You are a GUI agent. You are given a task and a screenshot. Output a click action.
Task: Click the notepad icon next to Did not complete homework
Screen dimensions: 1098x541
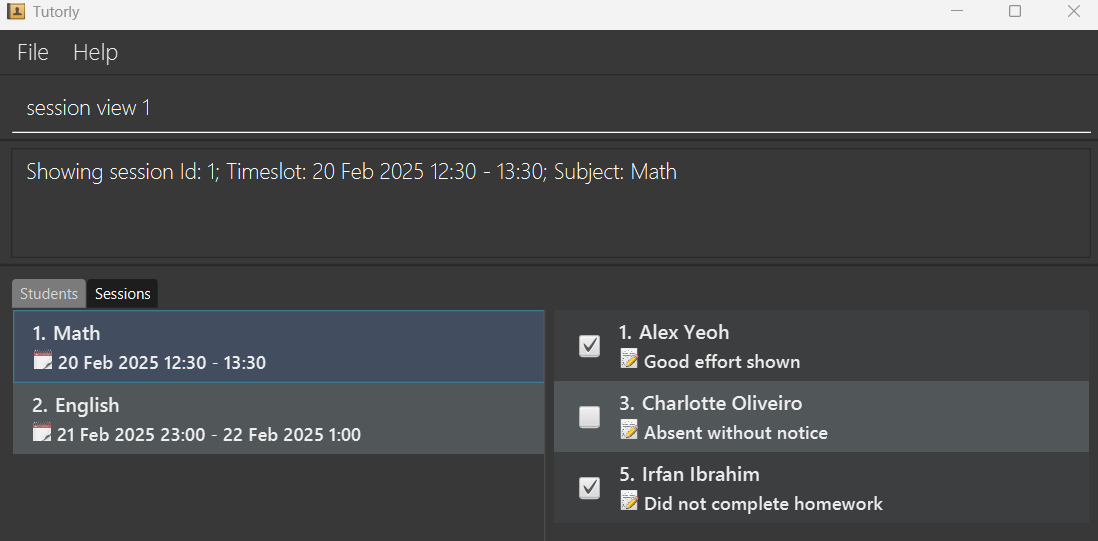tap(630, 501)
